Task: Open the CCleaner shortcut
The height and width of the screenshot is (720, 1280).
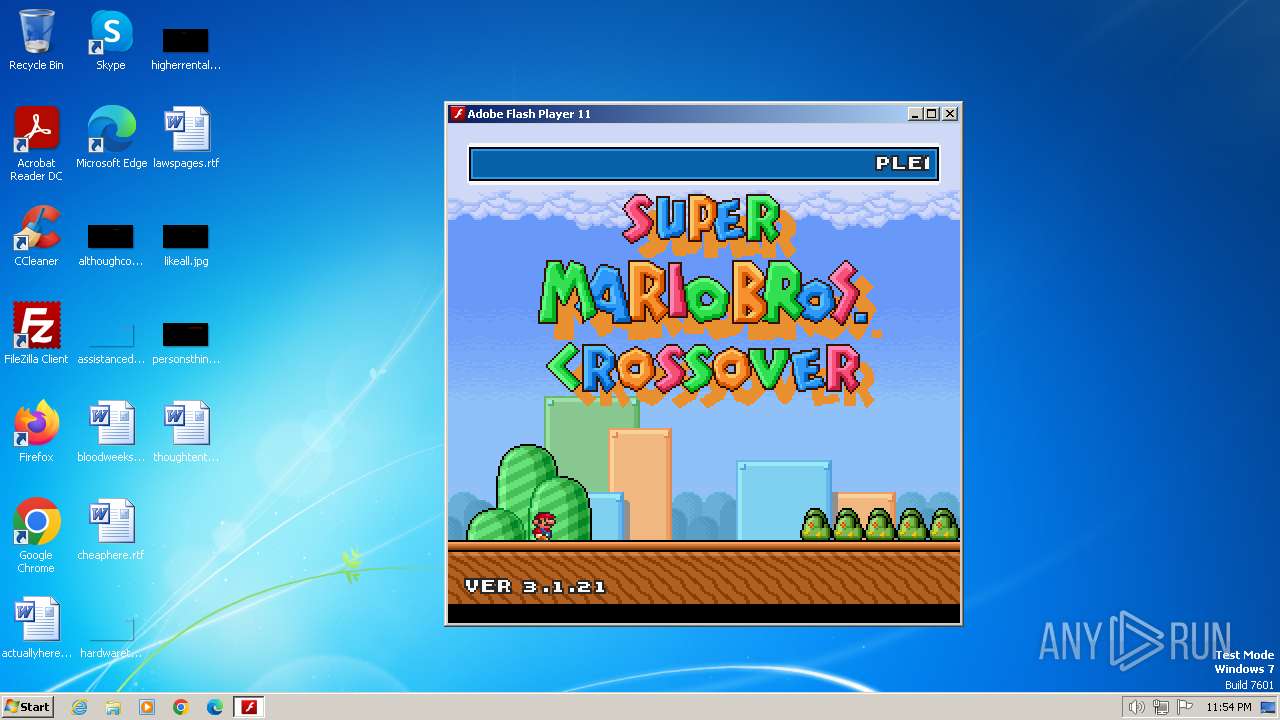Action: [36, 236]
